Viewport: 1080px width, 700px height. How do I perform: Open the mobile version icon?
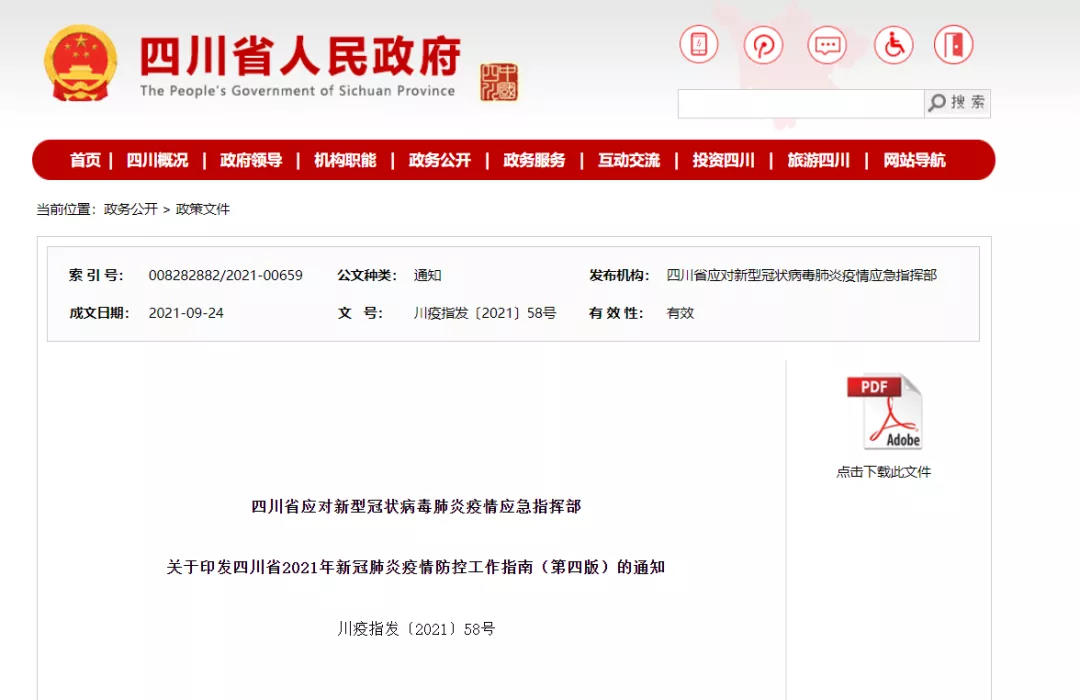(699, 44)
